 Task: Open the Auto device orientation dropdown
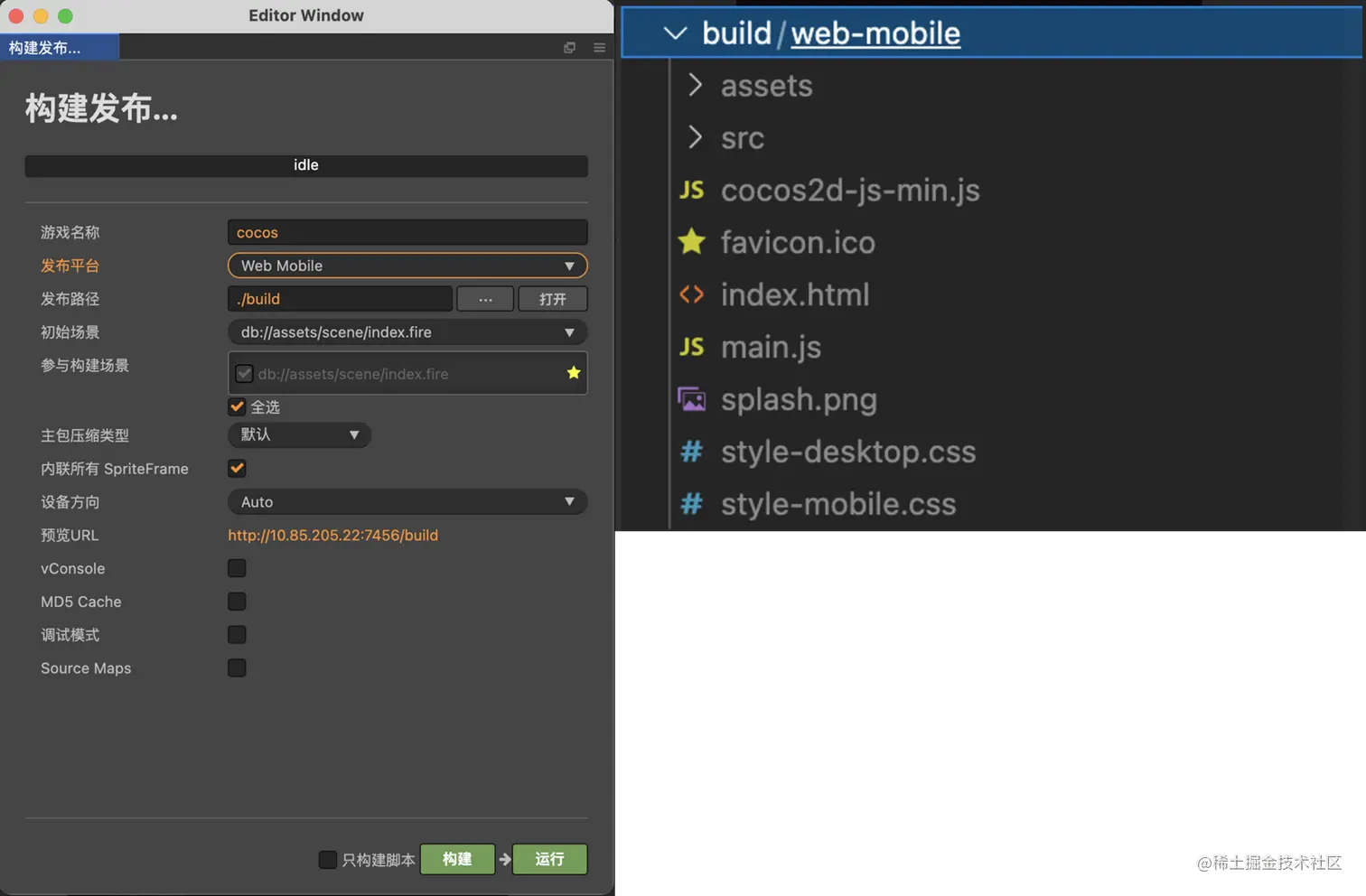(x=407, y=502)
